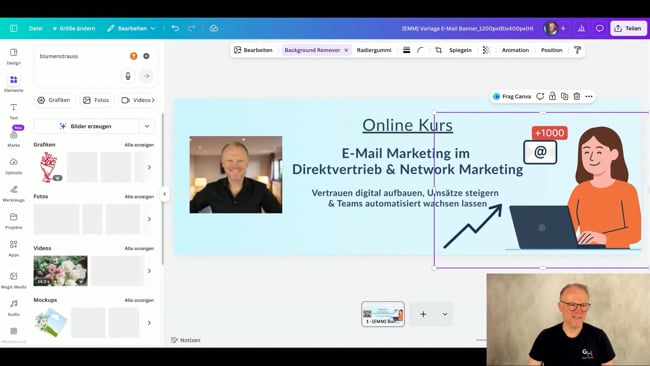
Task: Show more Grafiken results arrow
Action: 149,167
